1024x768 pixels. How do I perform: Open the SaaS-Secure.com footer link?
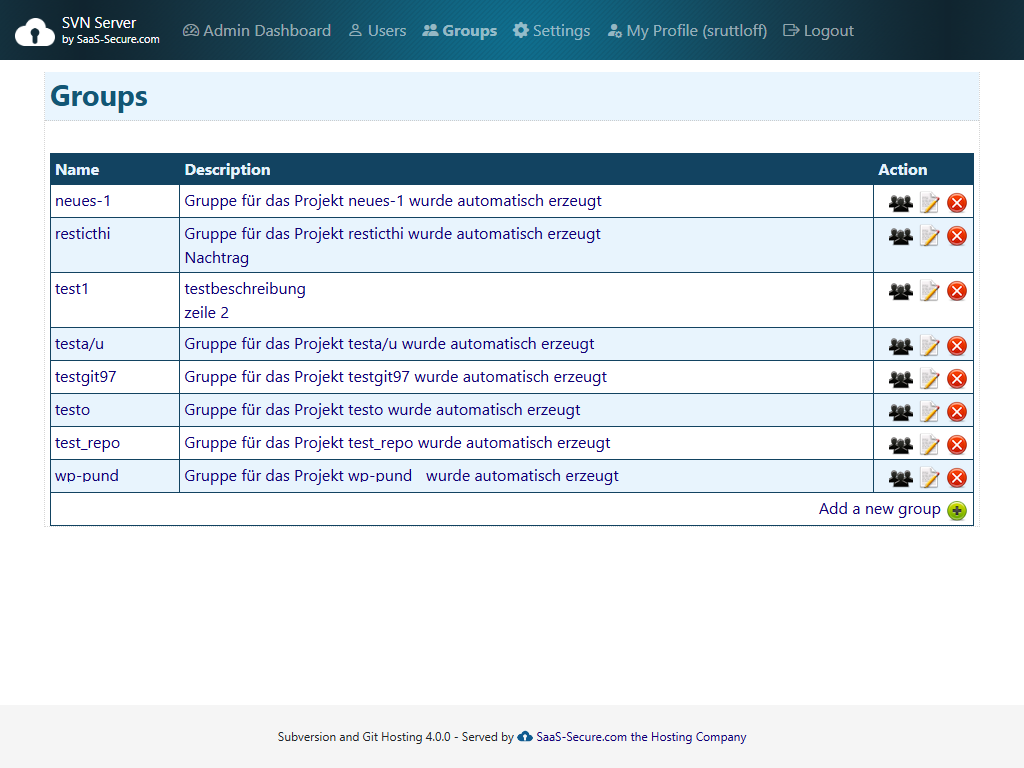click(581, 737)
